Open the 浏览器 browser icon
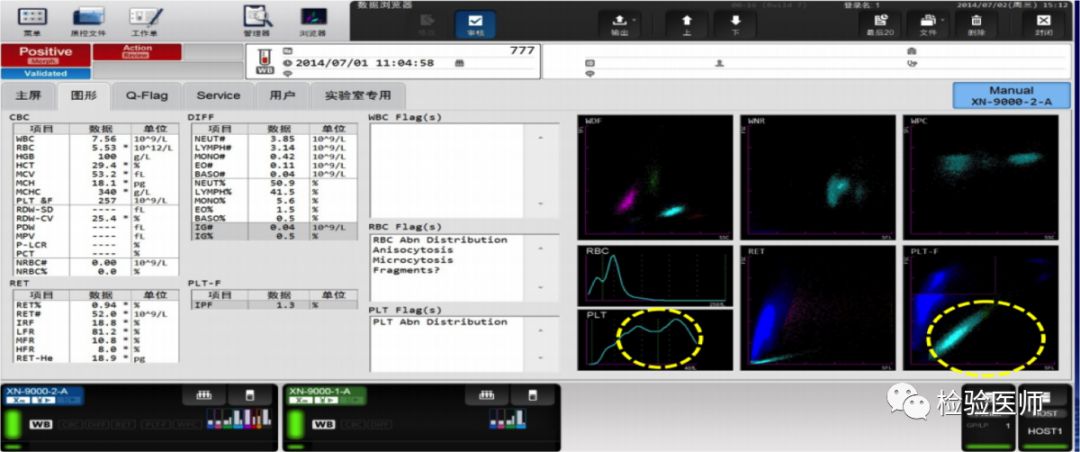This screenshot has width=1080, height=452. tap(313, 19)
